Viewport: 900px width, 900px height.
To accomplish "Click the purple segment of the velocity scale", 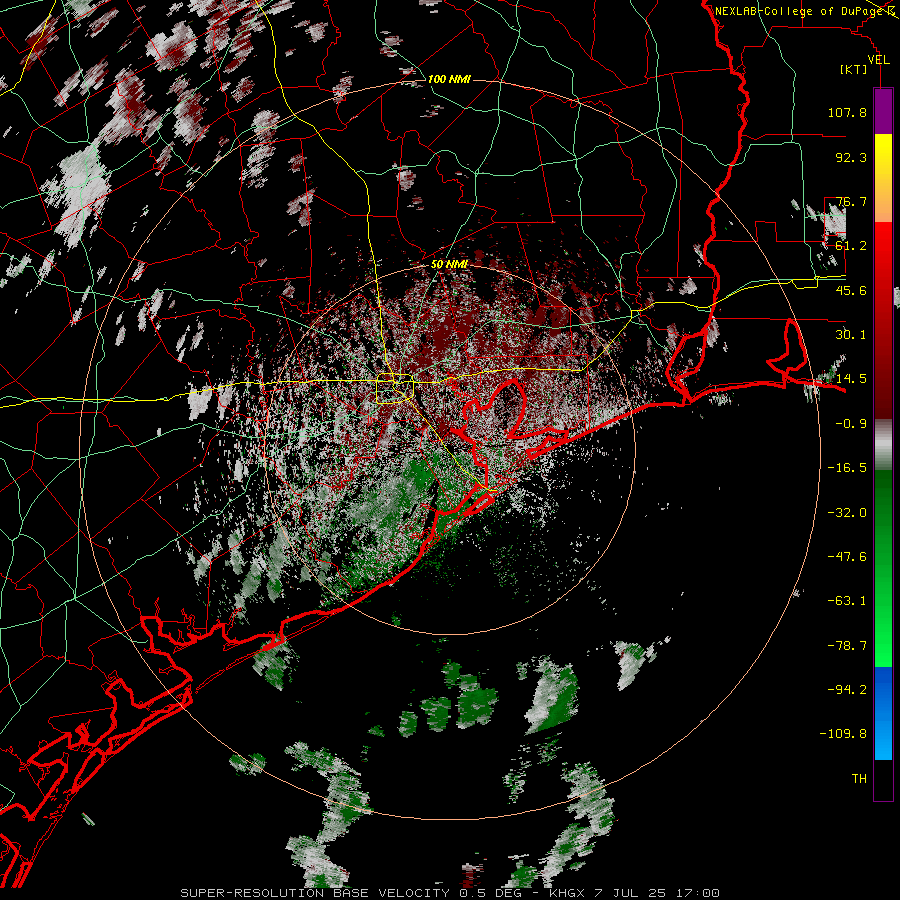I will coord(883,111).
